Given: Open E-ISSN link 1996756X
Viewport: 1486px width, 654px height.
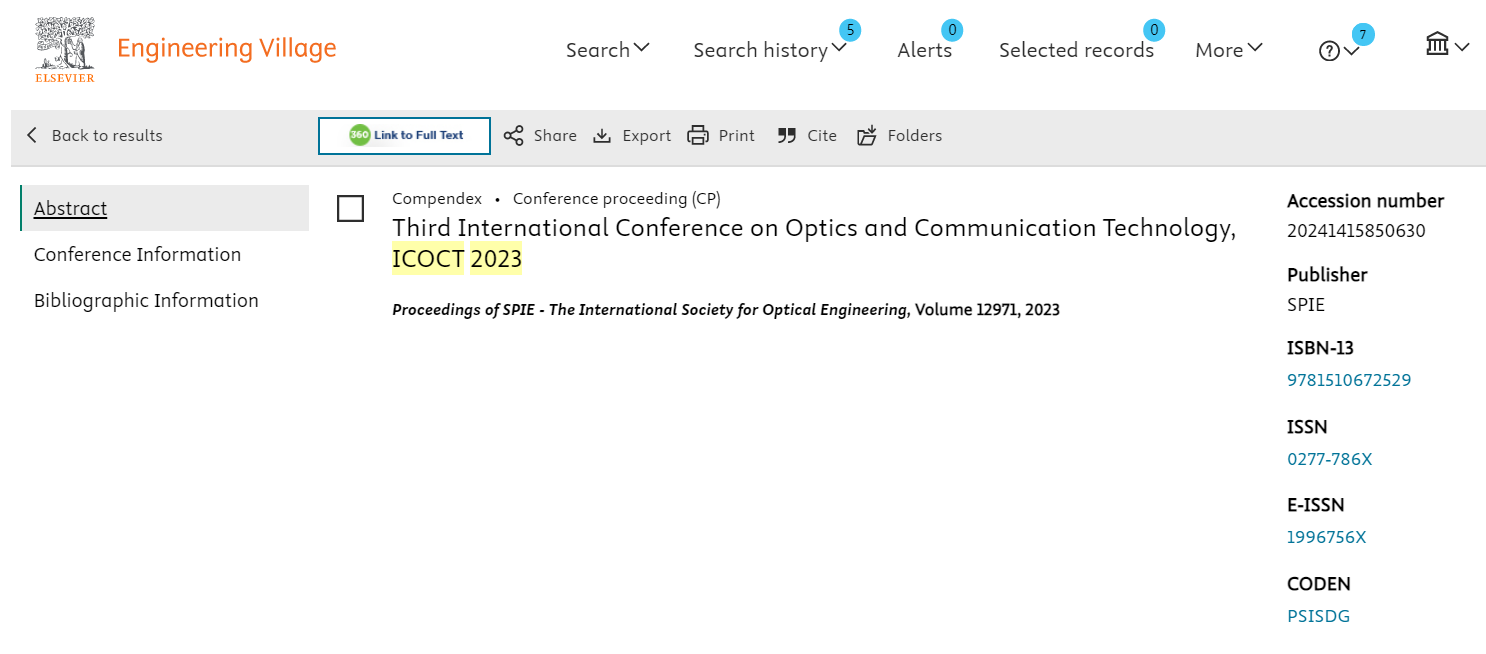Looking at the screenshot, I should (1326, 537).
